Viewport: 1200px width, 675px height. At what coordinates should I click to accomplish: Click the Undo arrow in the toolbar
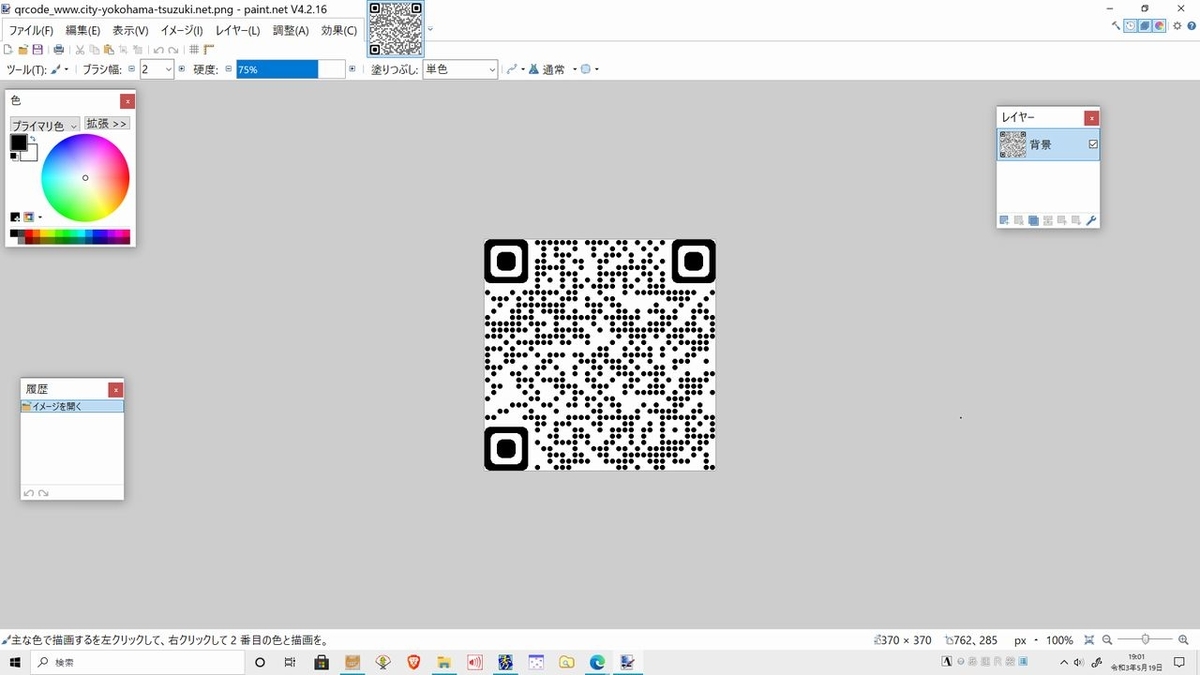click(159, 50)
